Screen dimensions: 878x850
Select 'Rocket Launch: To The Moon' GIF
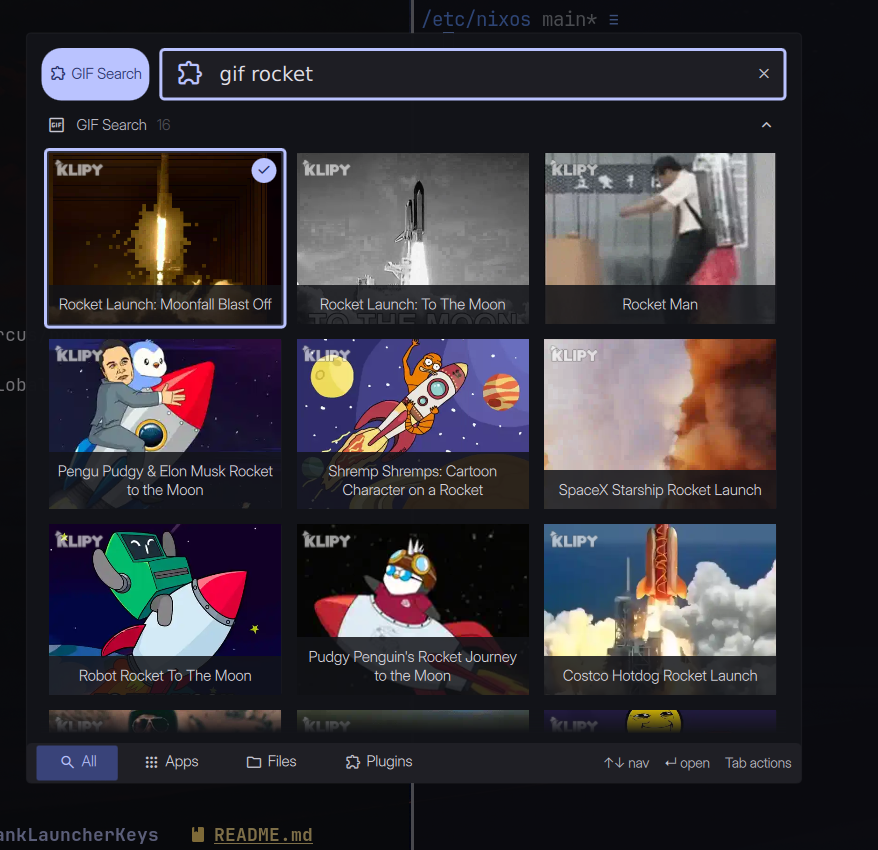(412, 238)
